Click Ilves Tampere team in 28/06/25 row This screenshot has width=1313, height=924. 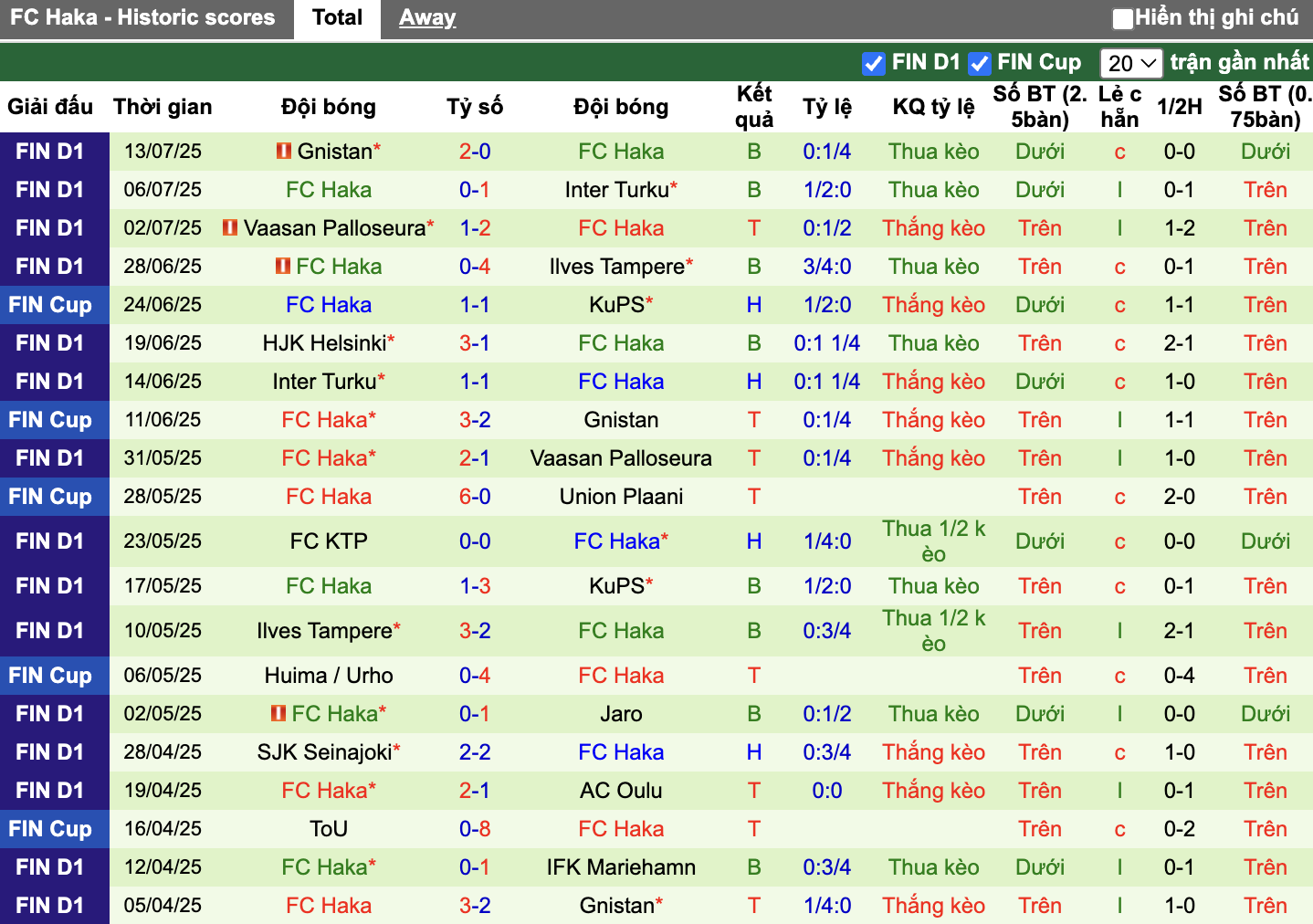pos(617,267)
